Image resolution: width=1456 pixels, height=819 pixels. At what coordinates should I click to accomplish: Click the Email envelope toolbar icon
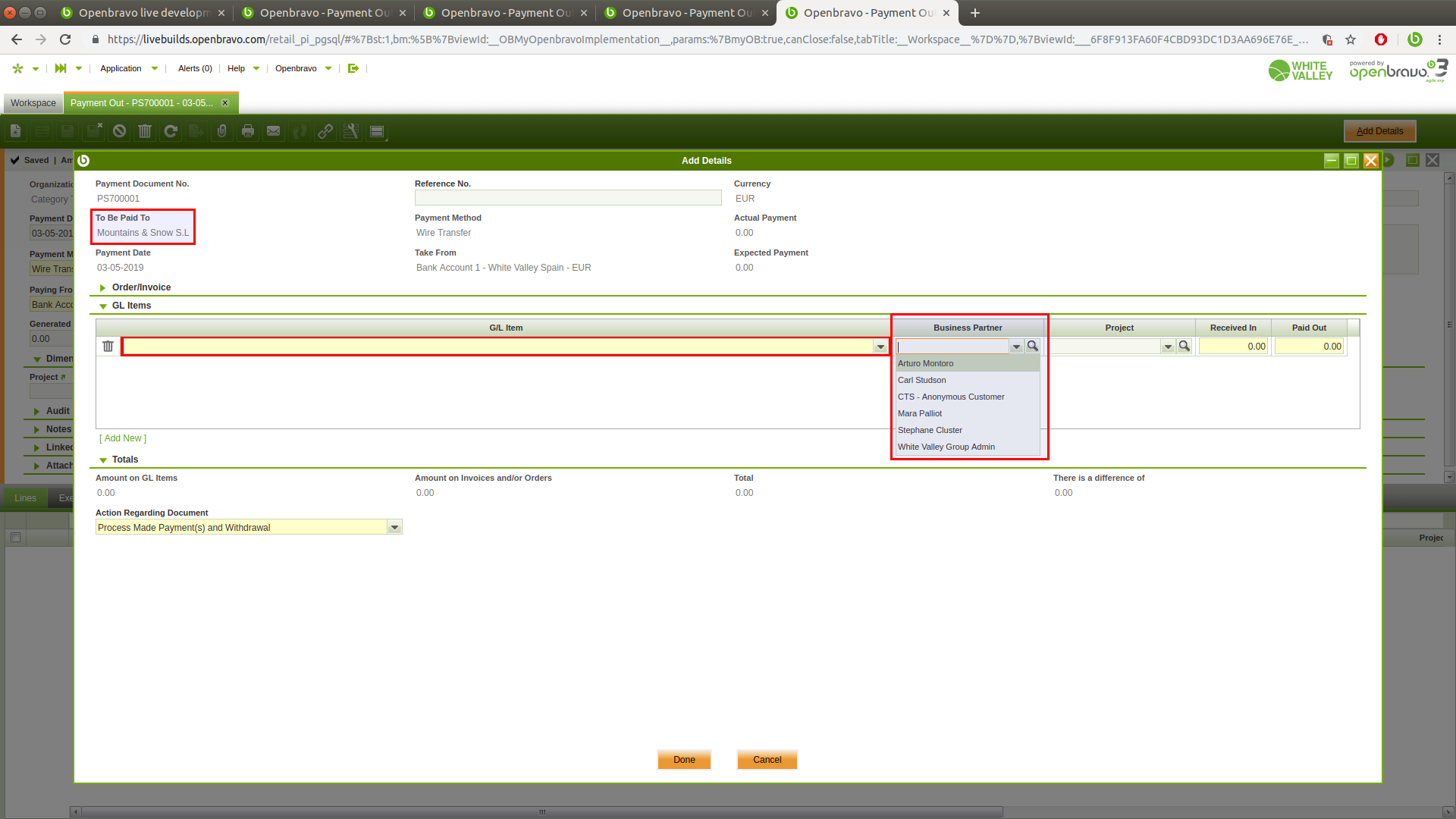(x=274, y=131)
